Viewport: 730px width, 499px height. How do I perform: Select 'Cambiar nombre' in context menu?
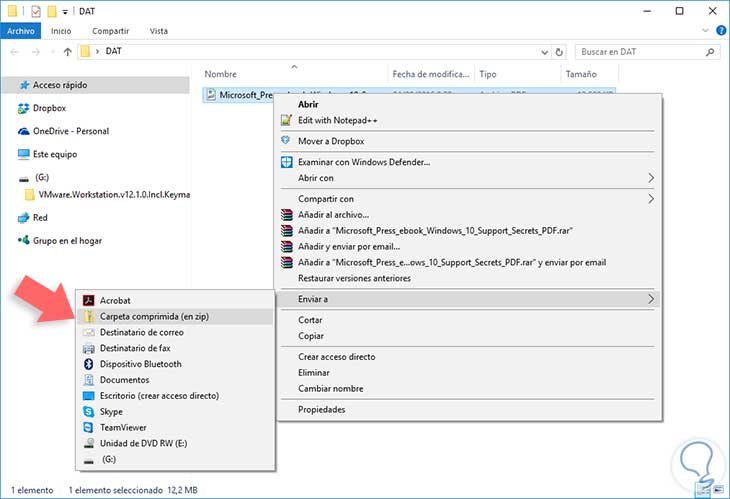pyautogui.click(x=330, y=388)
